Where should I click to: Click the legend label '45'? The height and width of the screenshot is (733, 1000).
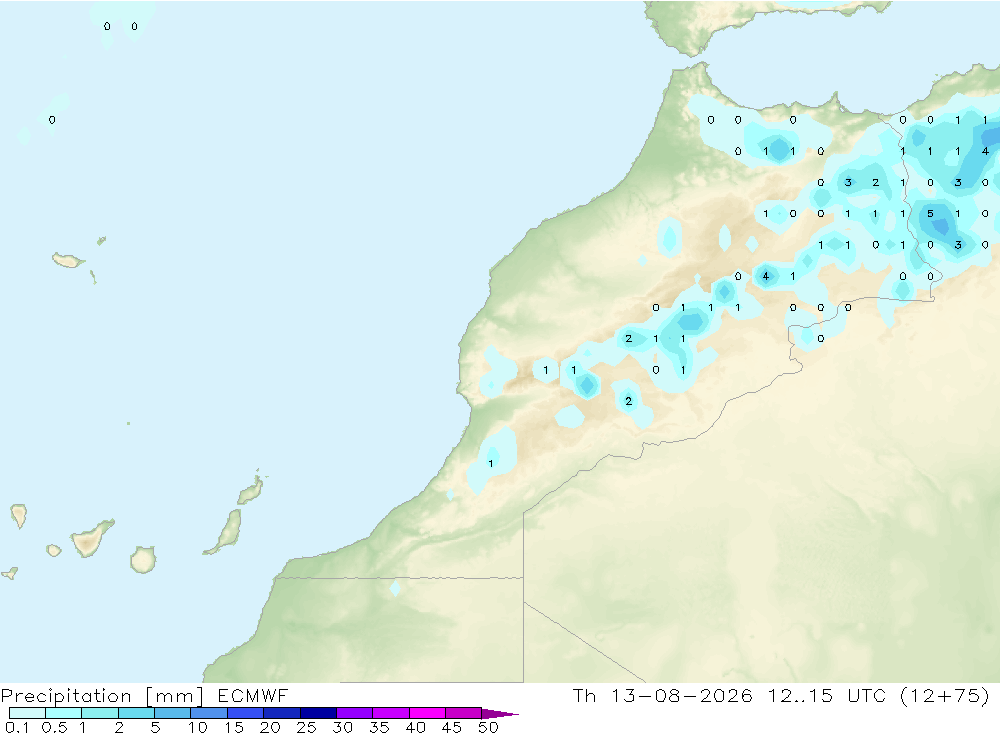coord(452,727)
